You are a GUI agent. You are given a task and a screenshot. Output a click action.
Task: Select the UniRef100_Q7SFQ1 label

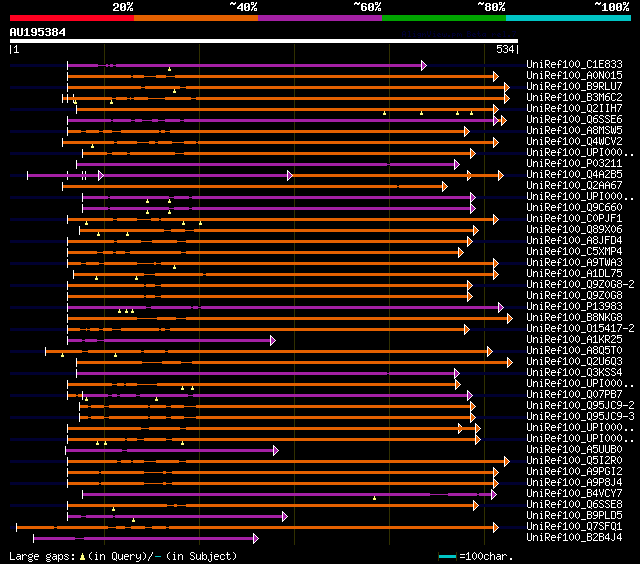574,527
